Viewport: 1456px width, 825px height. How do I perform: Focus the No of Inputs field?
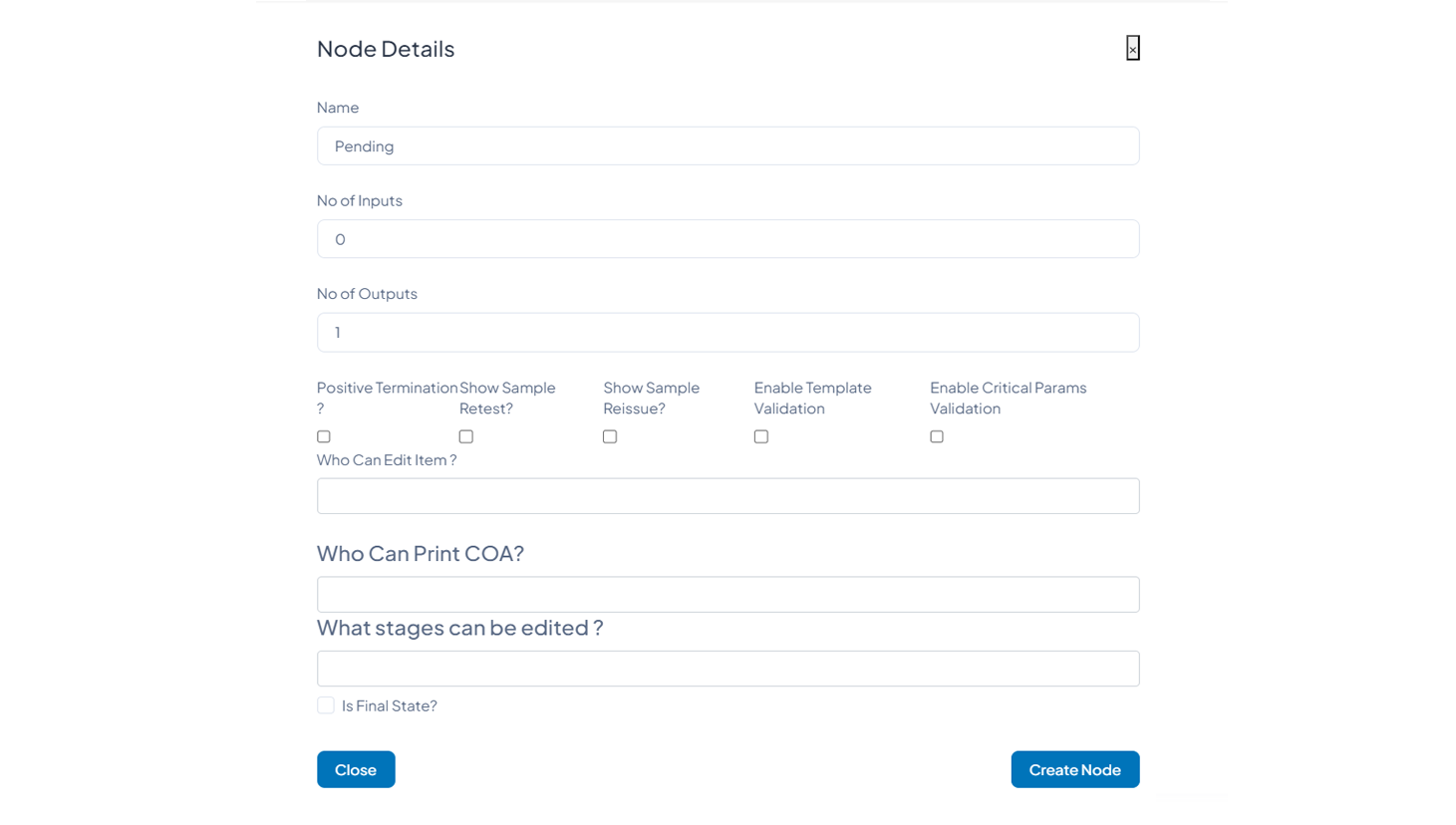(728, 239)
